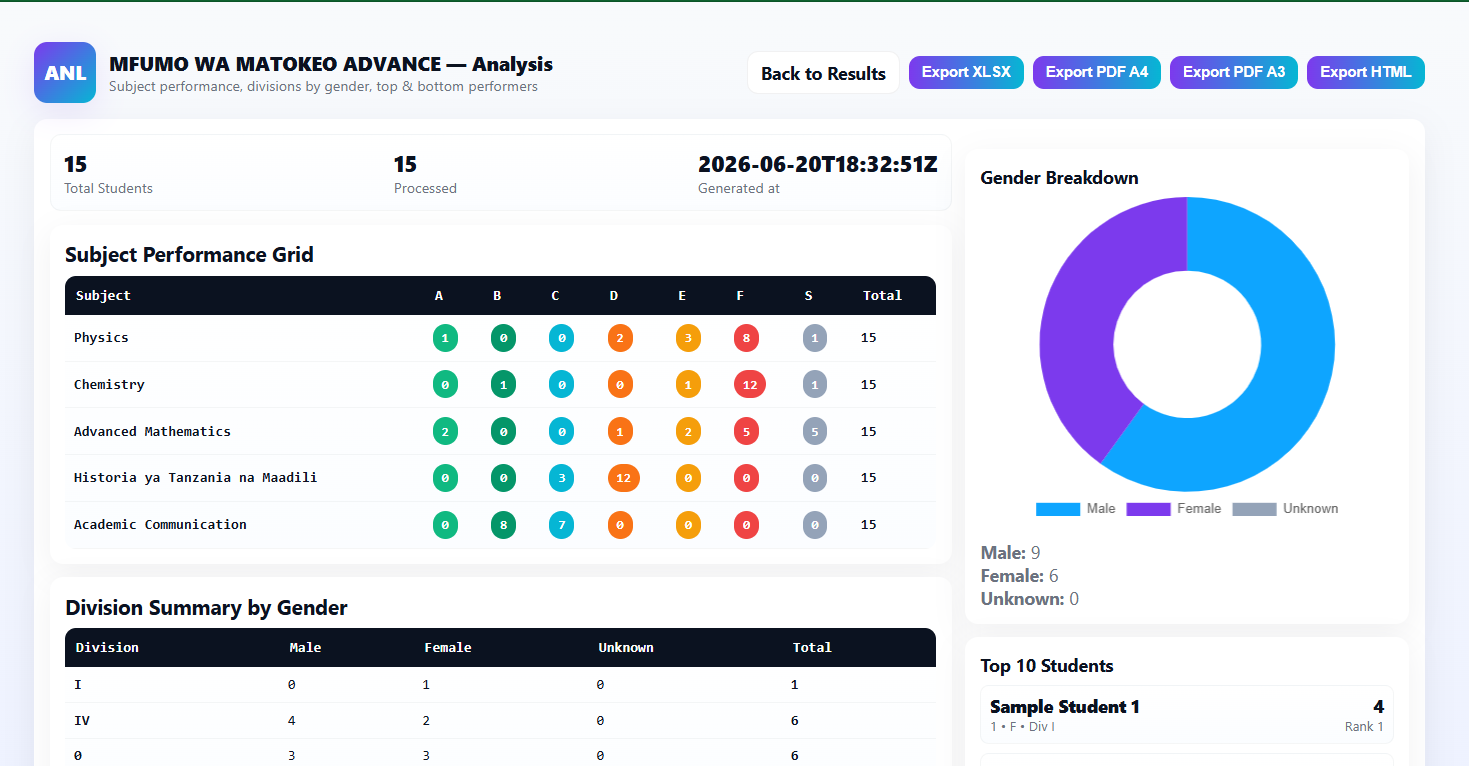Click Top 10 Students heading
Image resolution: width=1469 pixels, height=766 pixels.
click(x=1047, y=666)
